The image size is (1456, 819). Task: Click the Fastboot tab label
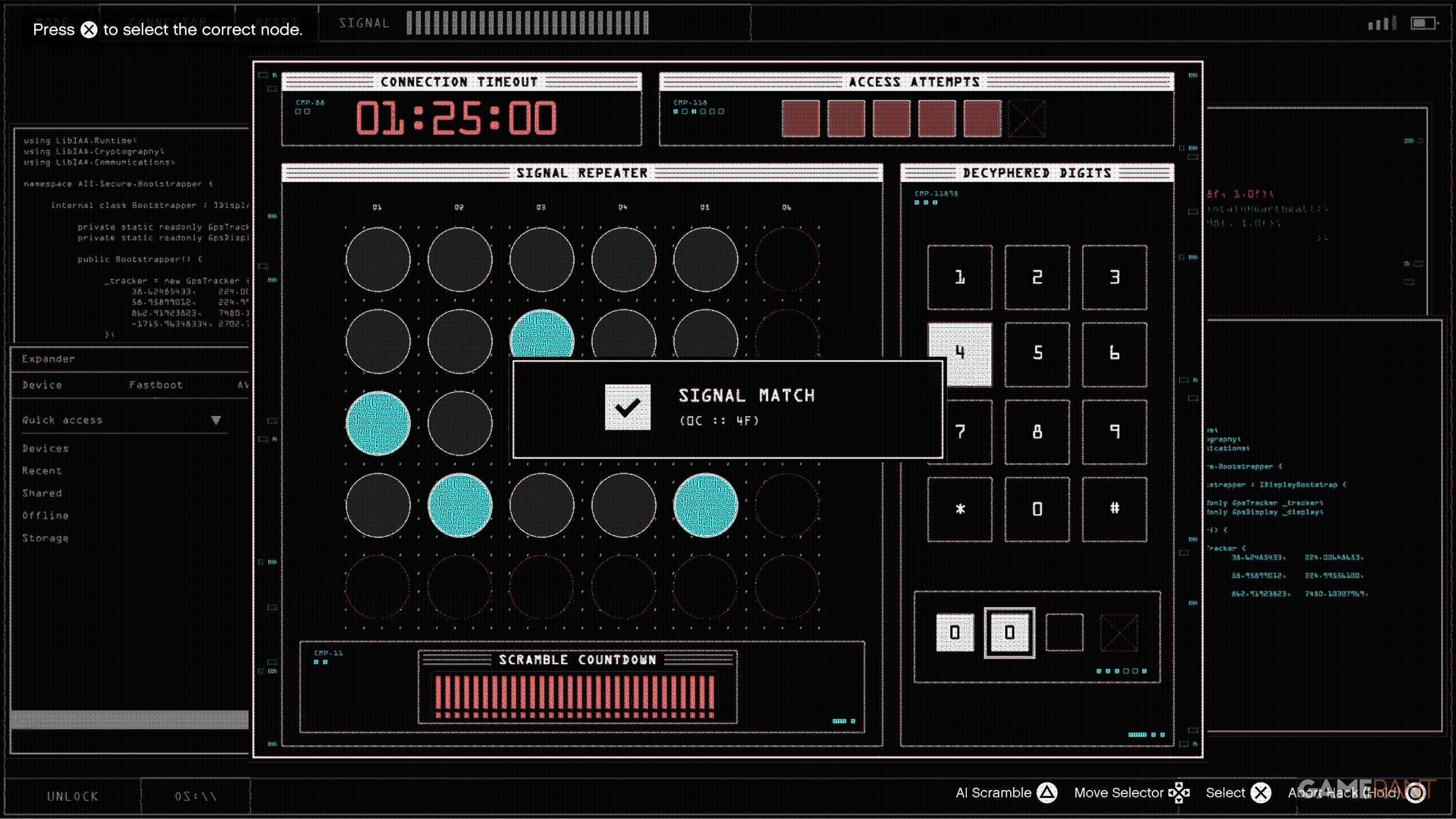point(156,385)
